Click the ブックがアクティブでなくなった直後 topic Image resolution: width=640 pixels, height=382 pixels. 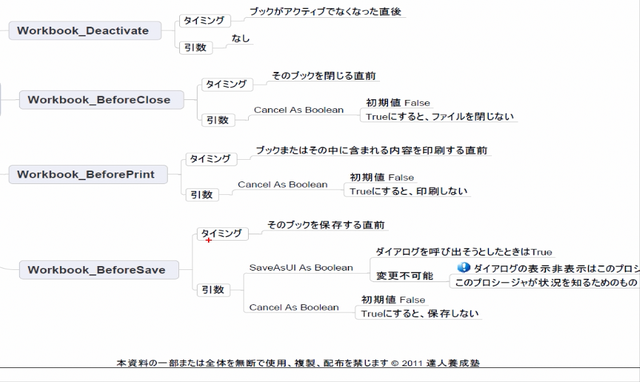[x=325, y=12]
